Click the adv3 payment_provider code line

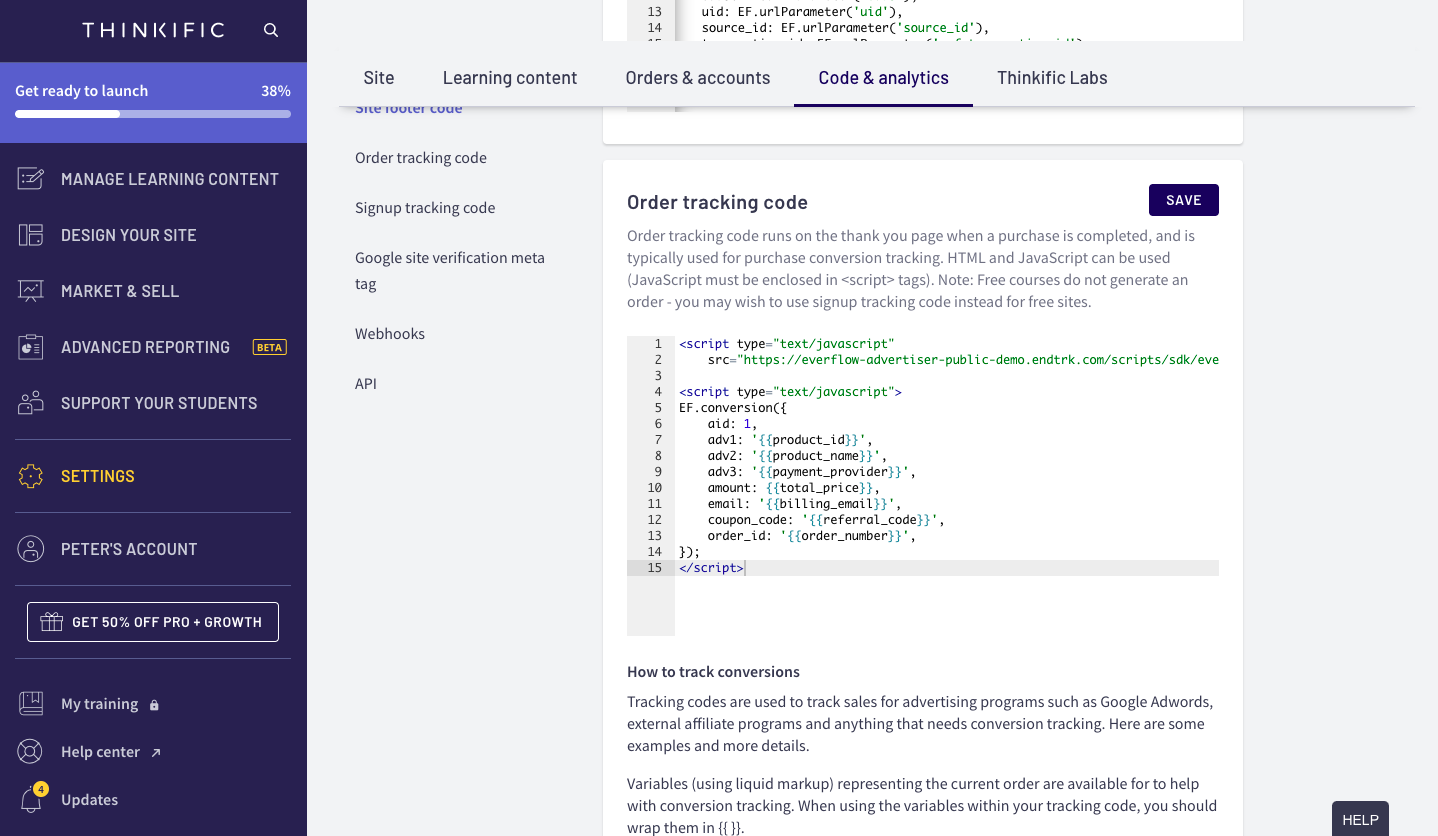coord(811,472)
